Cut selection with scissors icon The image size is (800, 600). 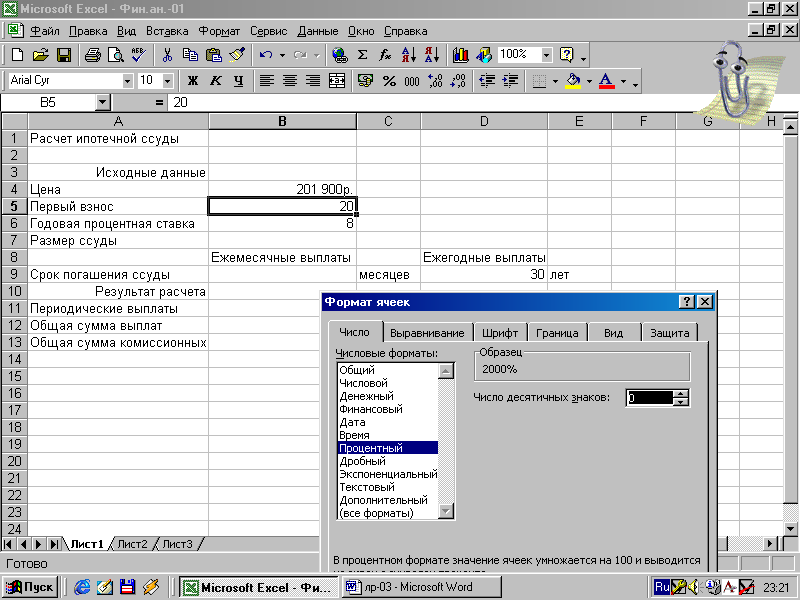167,55
